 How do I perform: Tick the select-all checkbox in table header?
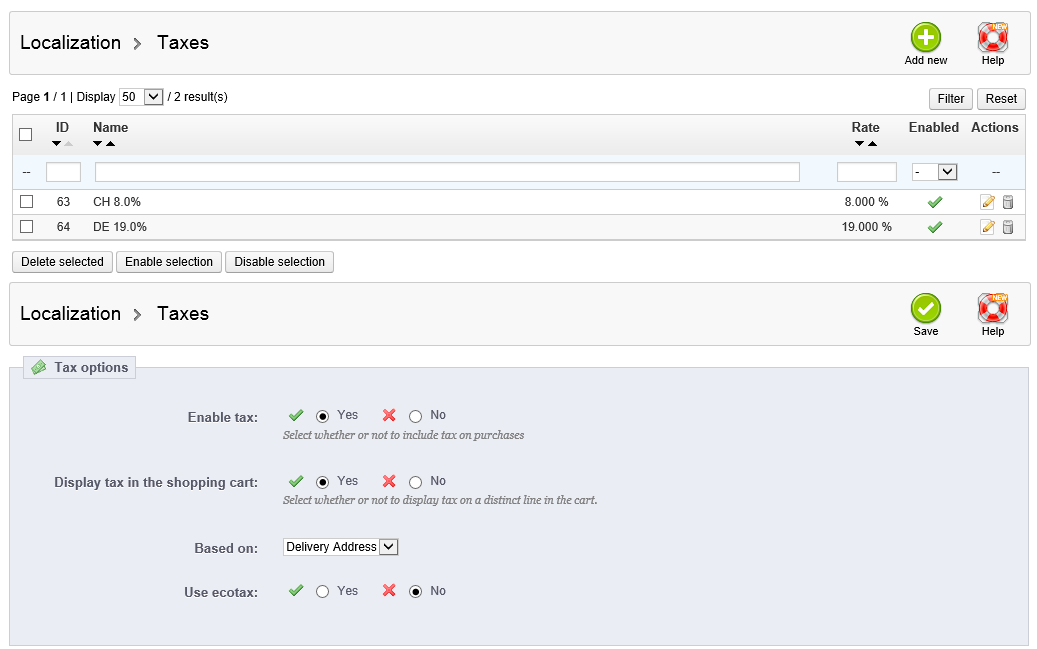[x=26, y=134]
